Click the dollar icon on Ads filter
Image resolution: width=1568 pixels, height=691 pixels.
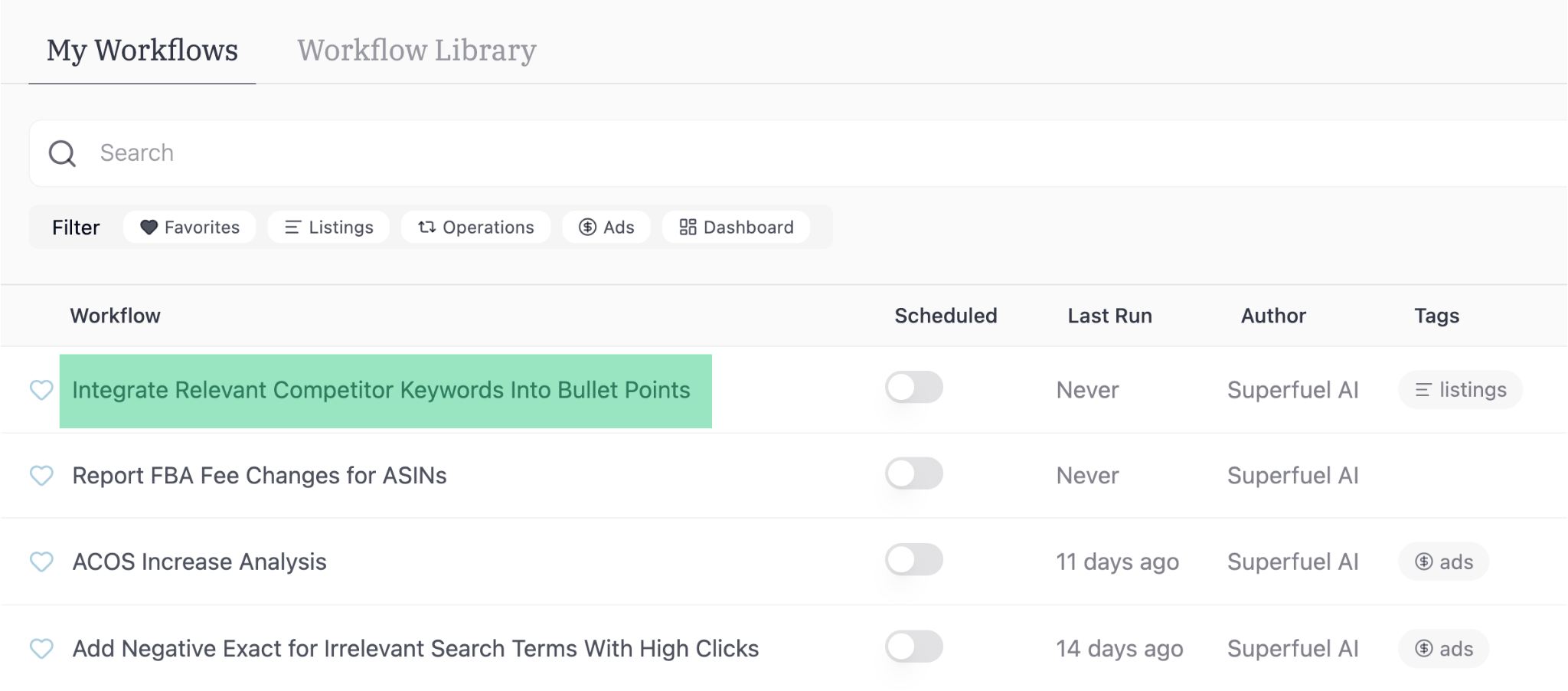click(x=586, y=227)
